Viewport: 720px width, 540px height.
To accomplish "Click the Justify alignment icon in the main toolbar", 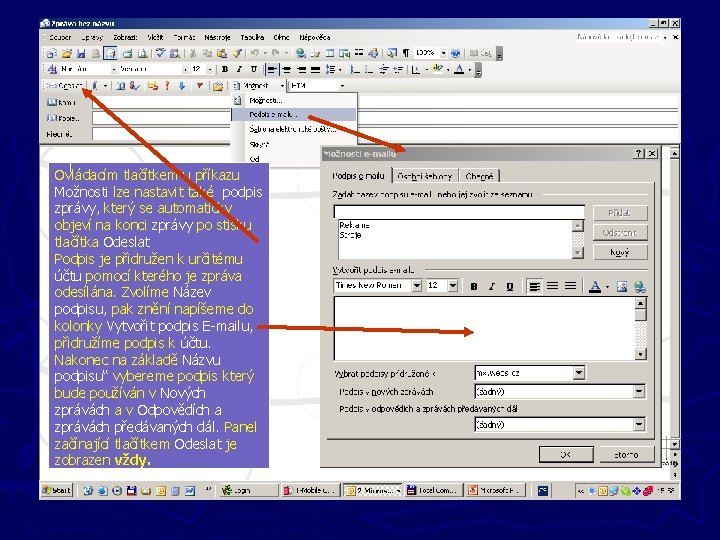I will (315, 70).
